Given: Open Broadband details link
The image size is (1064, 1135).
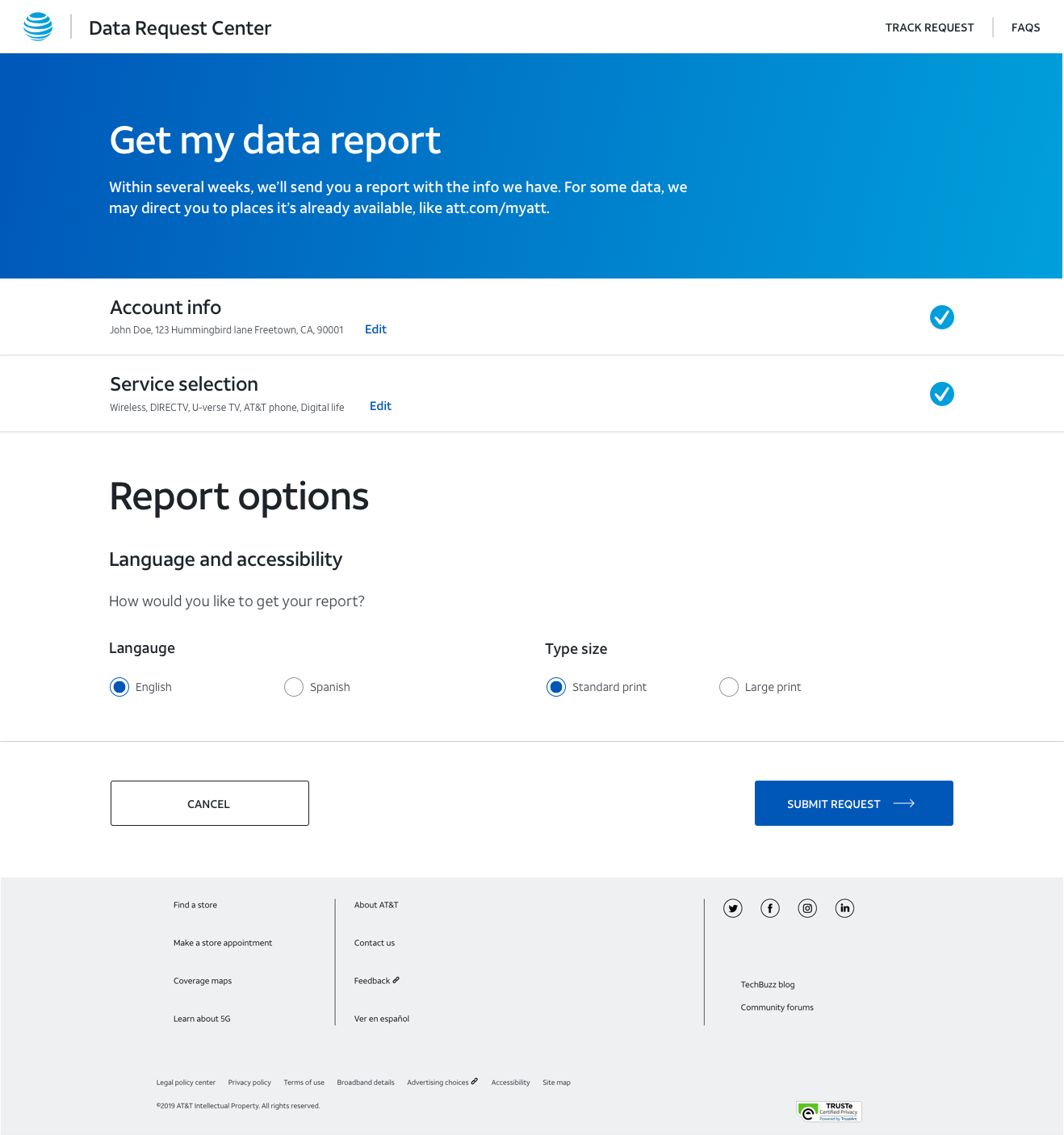Looking at the screenshot, I should point(366,1083).
